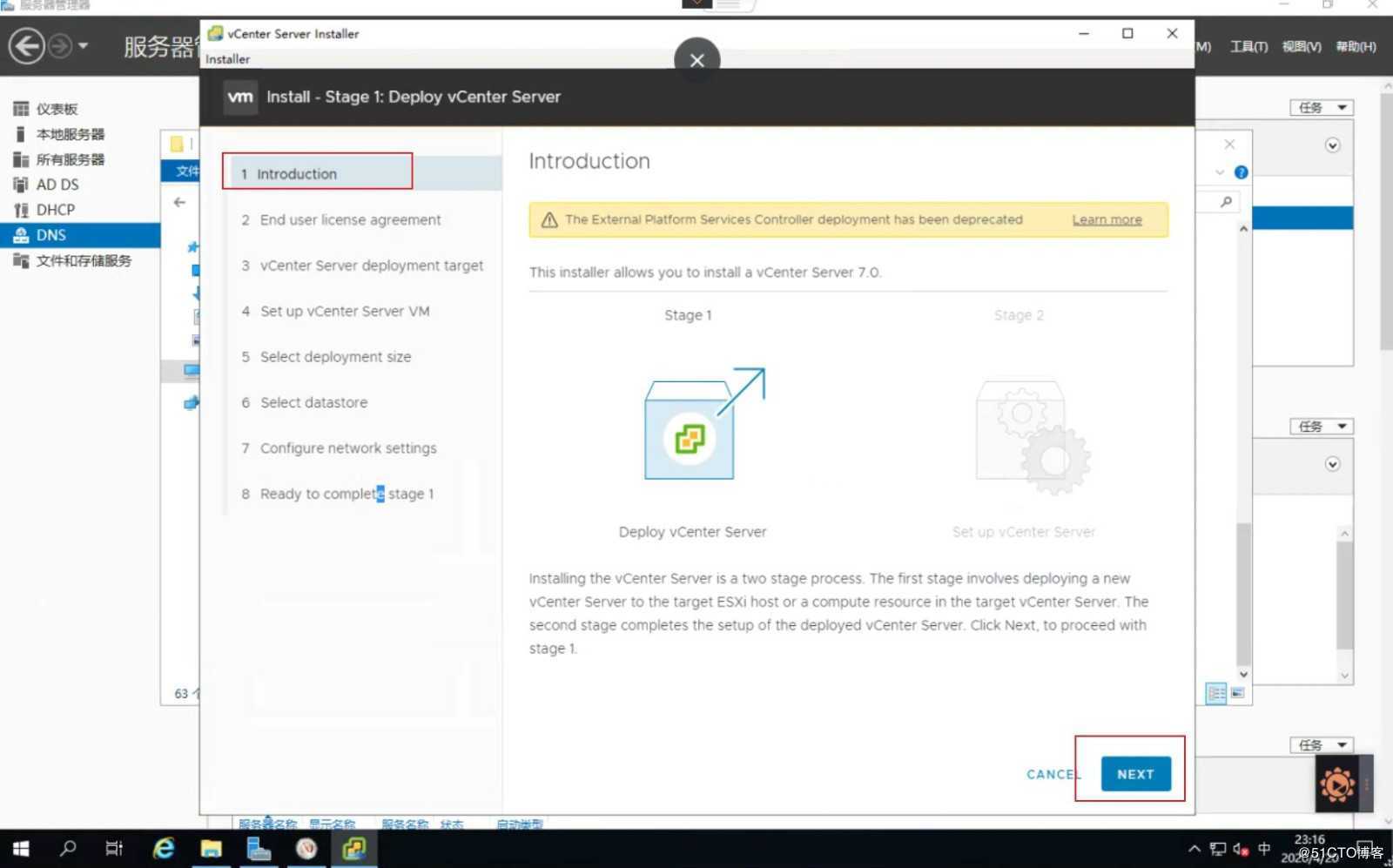
Task: Click Server Manager forward arrow button
Action: (59, 45)
